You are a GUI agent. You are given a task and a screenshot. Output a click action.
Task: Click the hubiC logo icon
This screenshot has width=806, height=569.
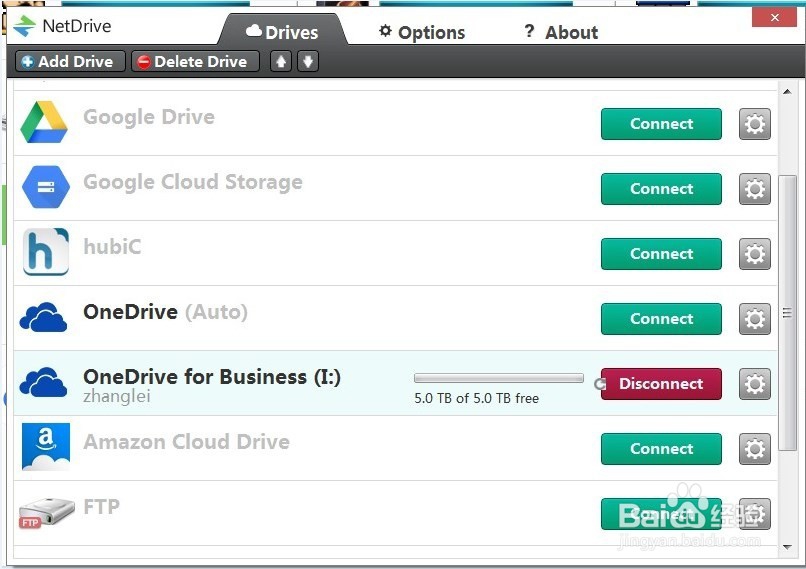point(46,252)
